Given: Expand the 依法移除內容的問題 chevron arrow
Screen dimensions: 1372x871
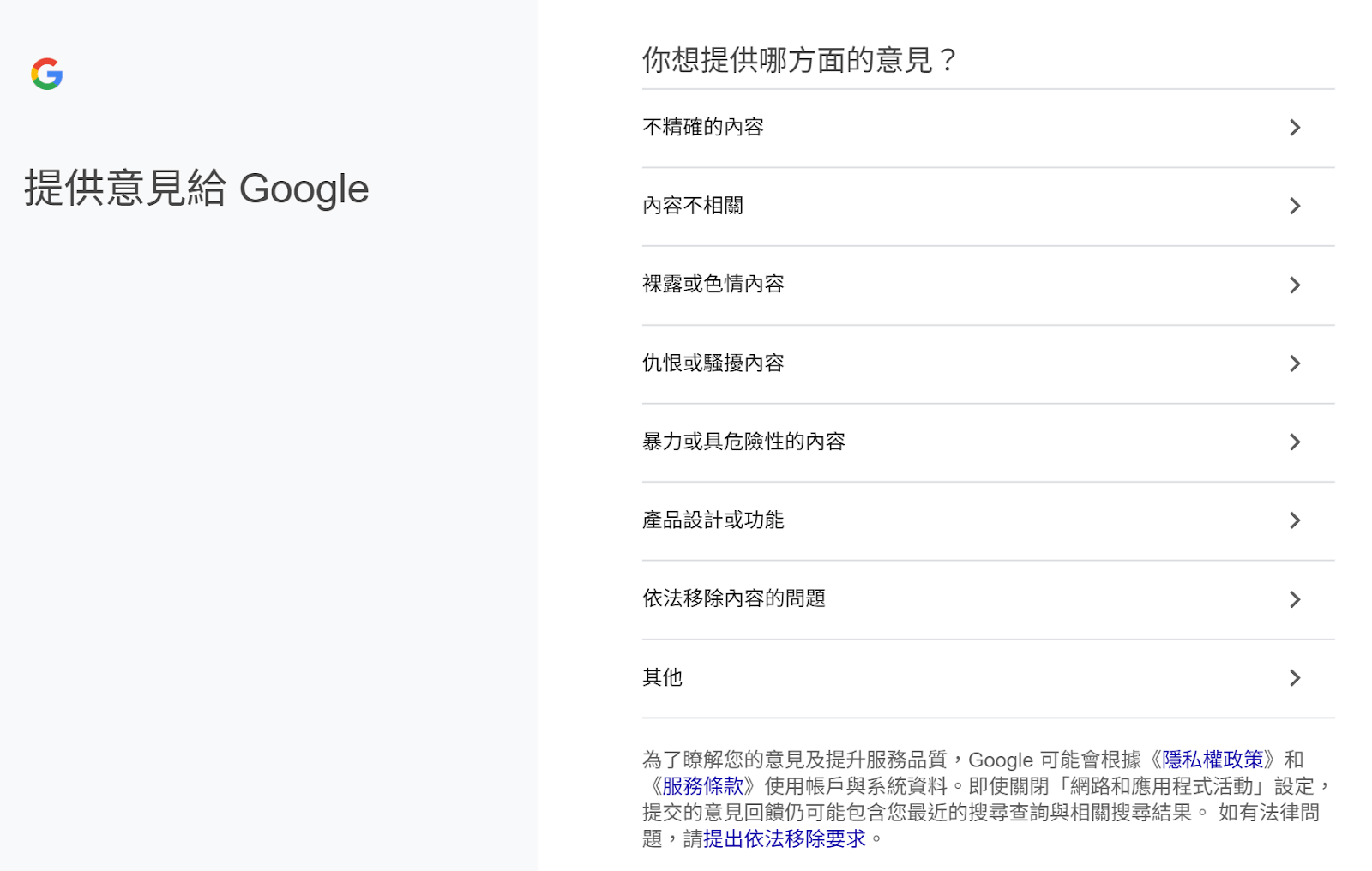Looking at the screenshot, I should click(x=1296, y=599).
